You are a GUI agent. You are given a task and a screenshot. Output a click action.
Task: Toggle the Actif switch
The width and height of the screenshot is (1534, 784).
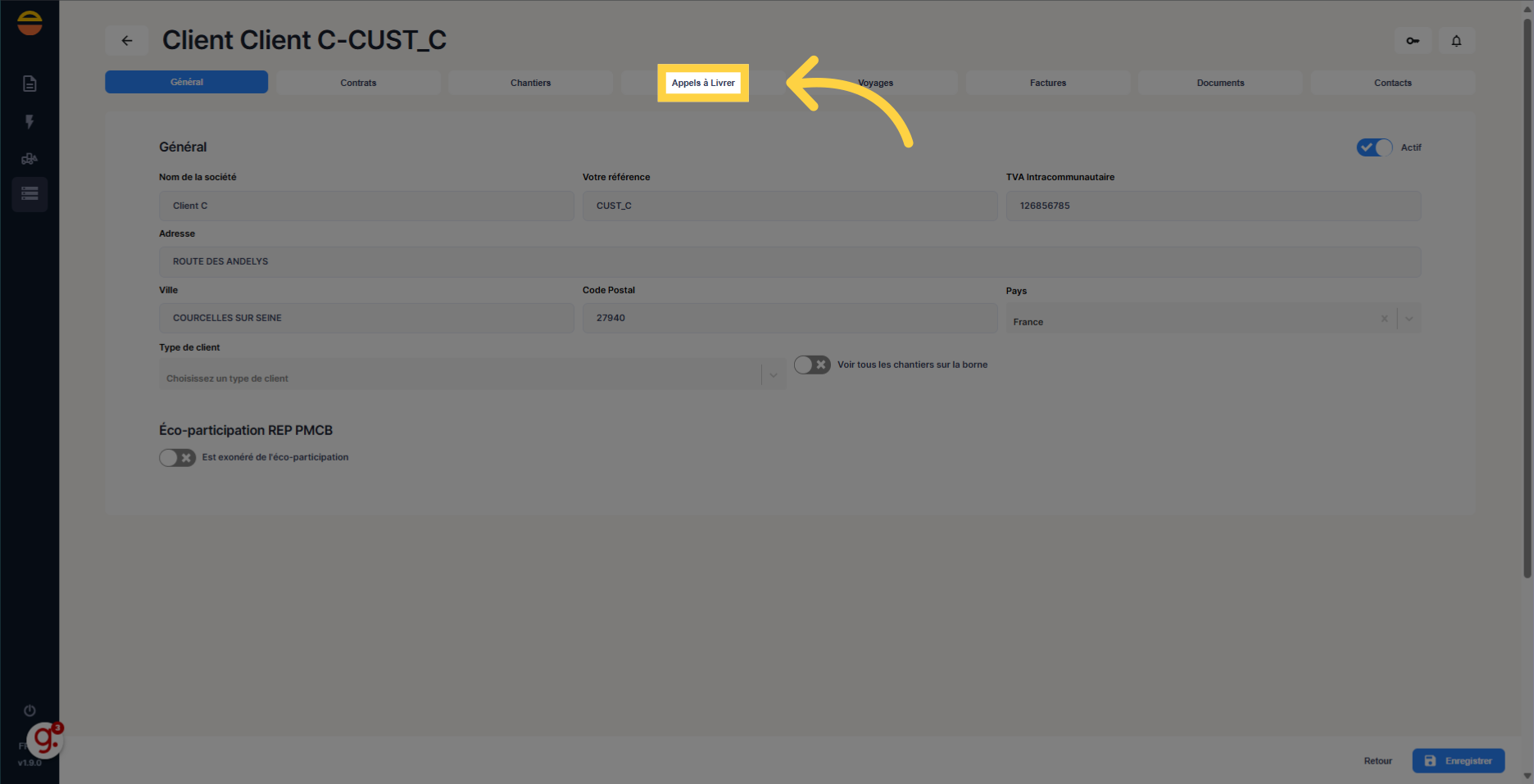[x=1374, y=147]
